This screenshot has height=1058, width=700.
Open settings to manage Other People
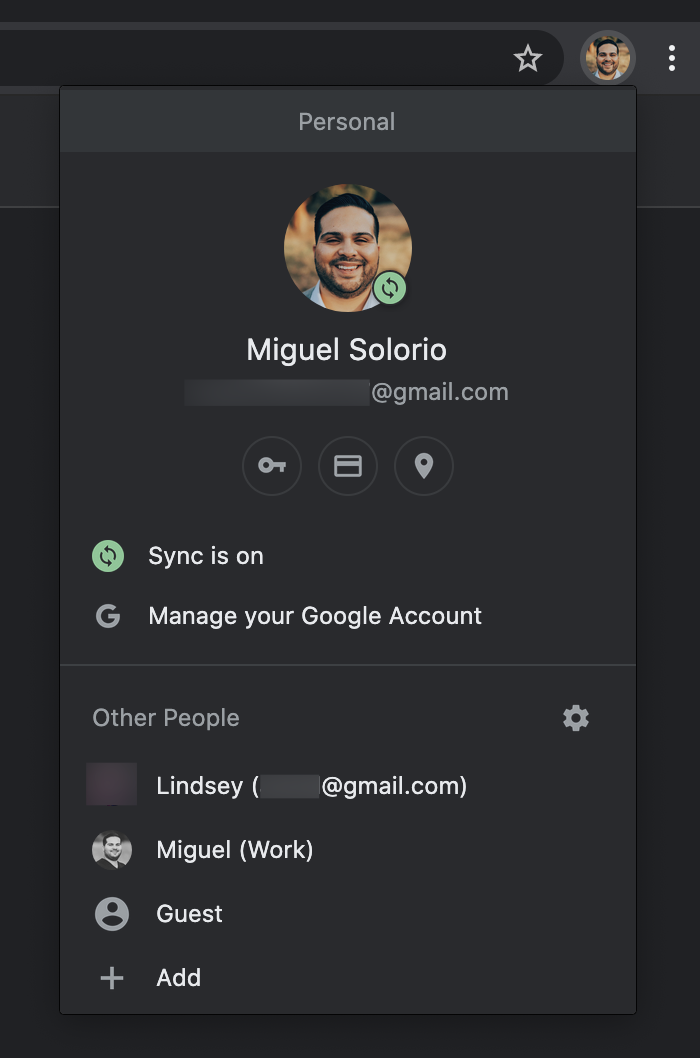click(575, 718)
